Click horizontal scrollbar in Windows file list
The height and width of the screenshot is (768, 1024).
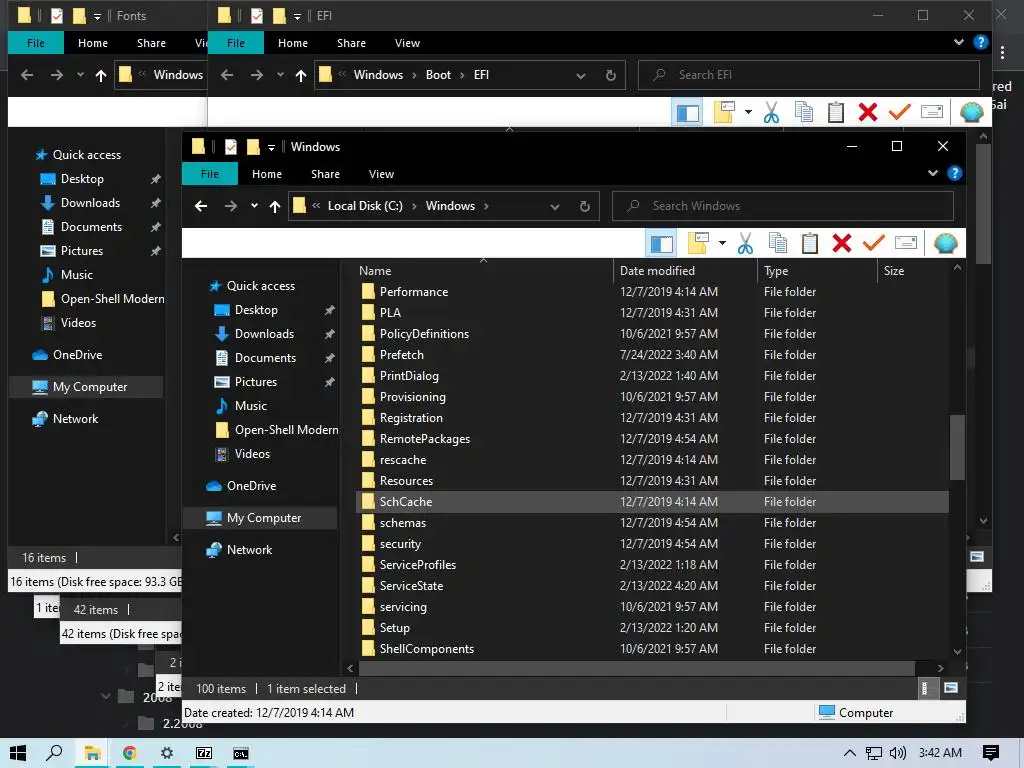click(637, 668)
